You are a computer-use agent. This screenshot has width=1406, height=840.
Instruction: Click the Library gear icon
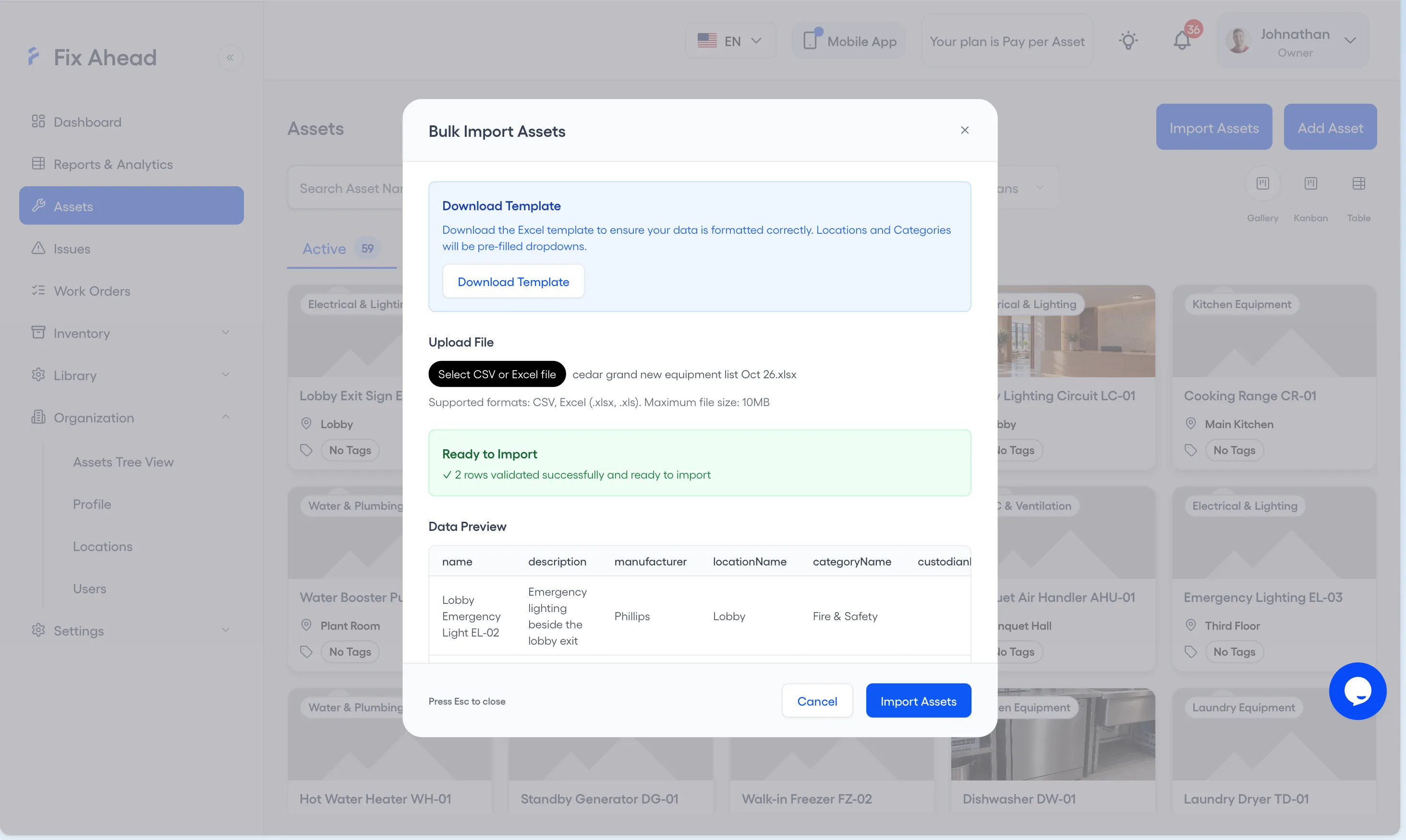pos(38,375)
